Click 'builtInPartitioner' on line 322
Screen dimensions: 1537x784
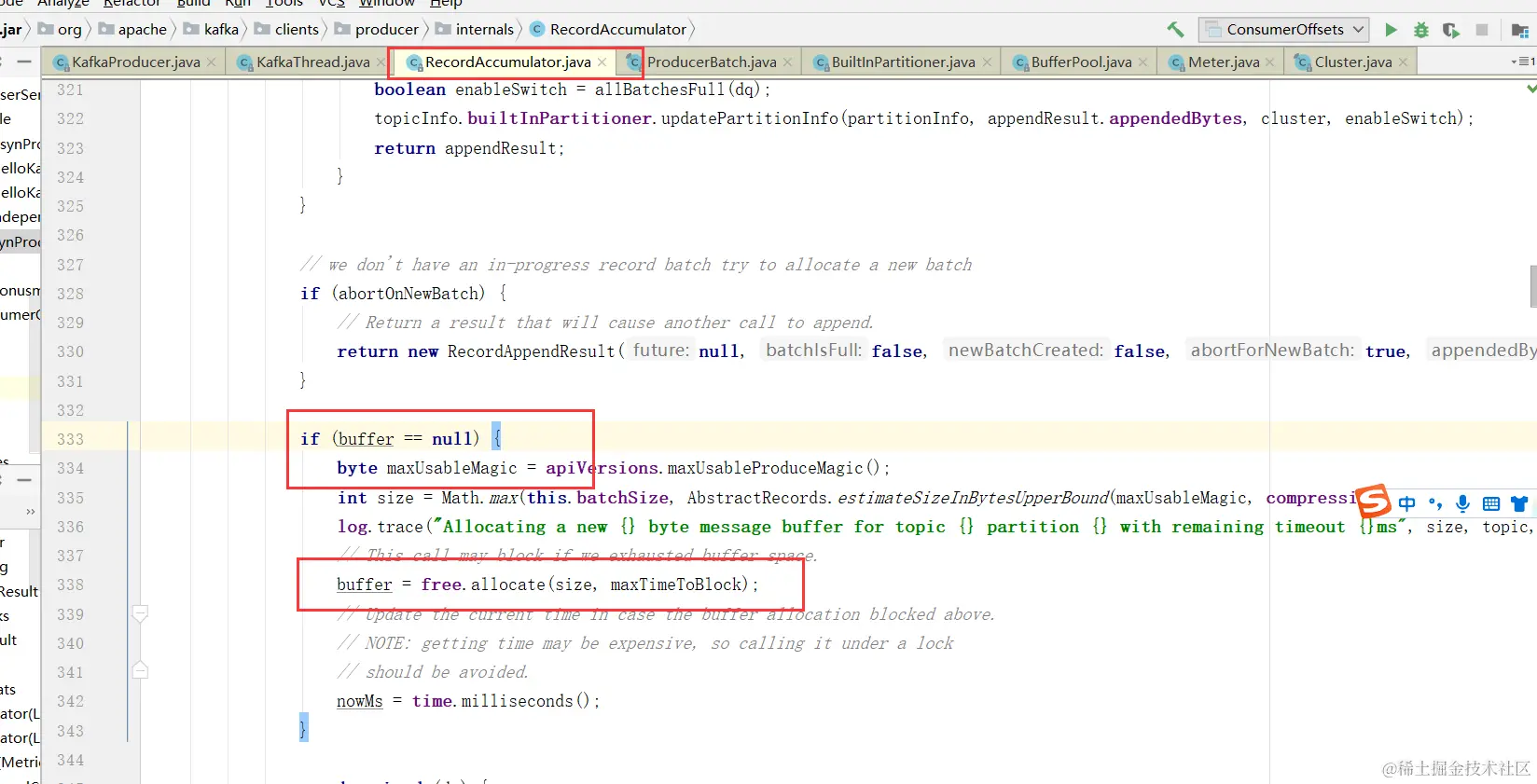[x=560, y=118]
